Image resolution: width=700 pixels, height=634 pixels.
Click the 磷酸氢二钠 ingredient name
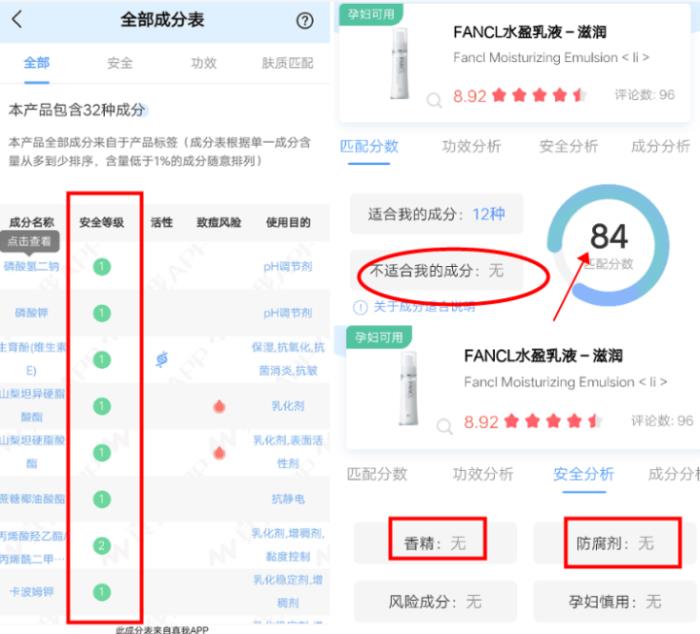(x=32, y=266)
